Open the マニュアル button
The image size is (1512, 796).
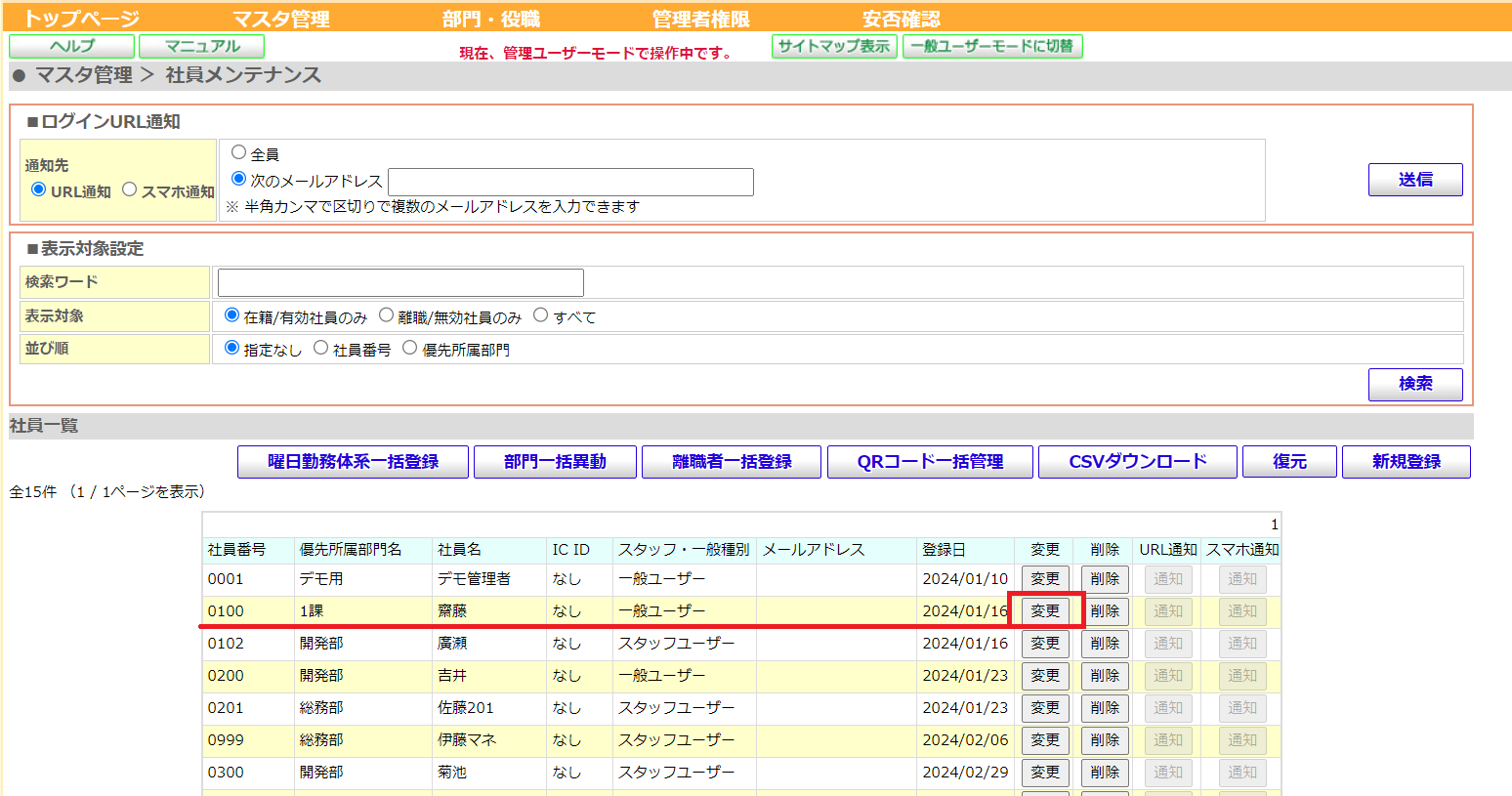point(202,46)
